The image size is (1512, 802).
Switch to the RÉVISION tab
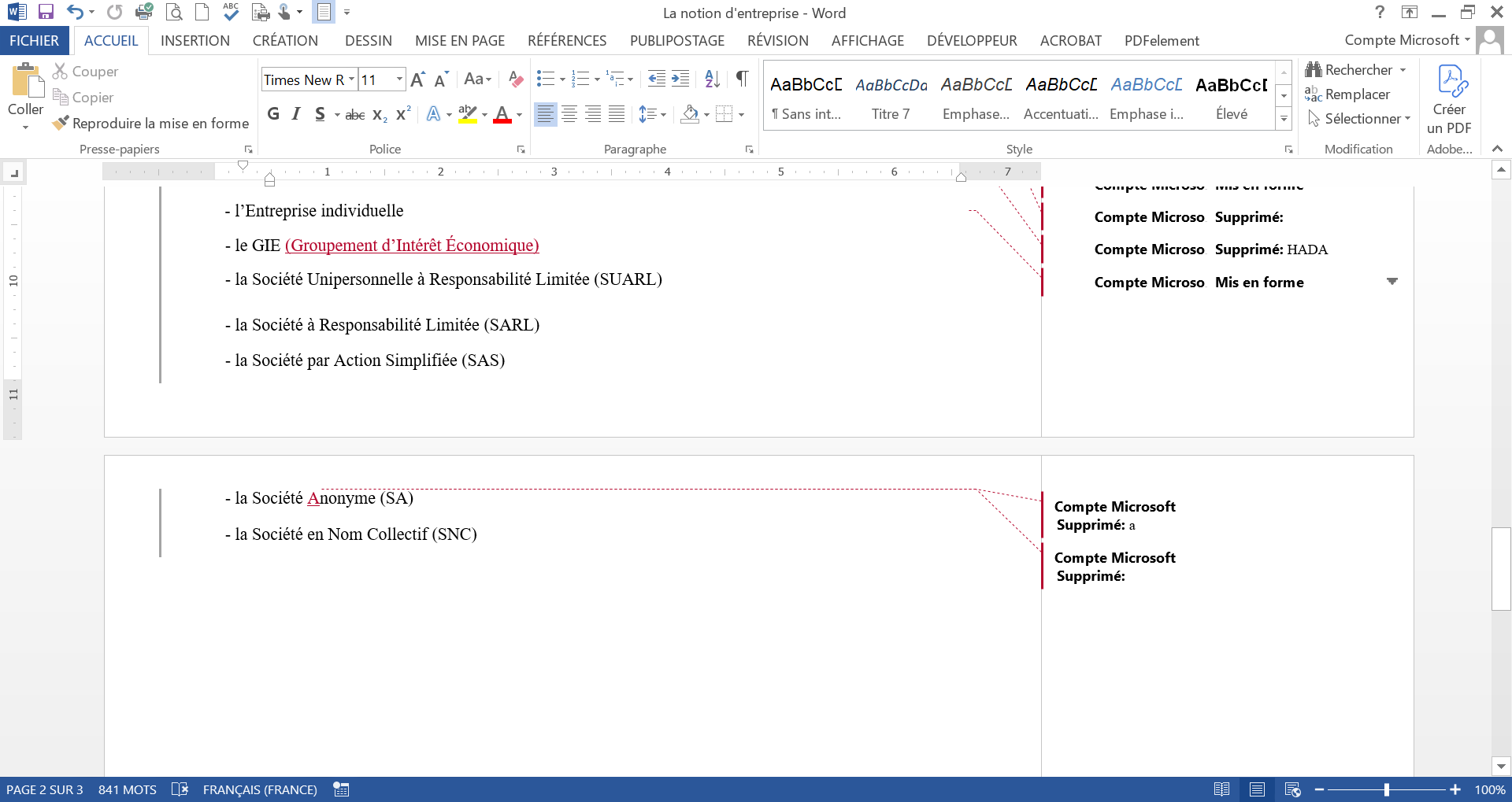pyautogui.click(x=778, y=41)
